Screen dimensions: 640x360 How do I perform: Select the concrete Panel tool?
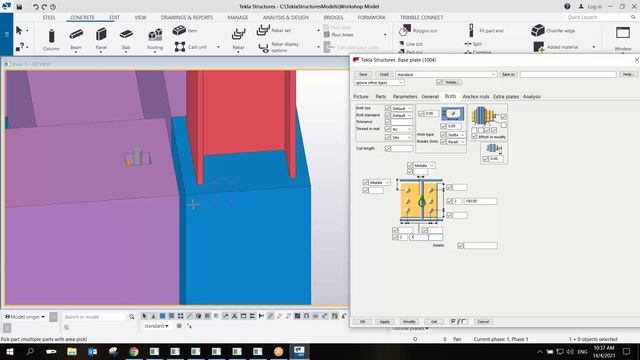click(101, 39)
